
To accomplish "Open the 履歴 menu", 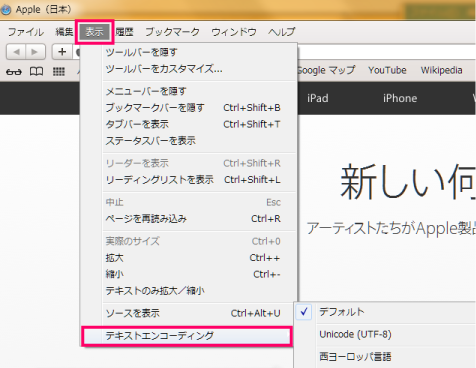I will [124, 32].
